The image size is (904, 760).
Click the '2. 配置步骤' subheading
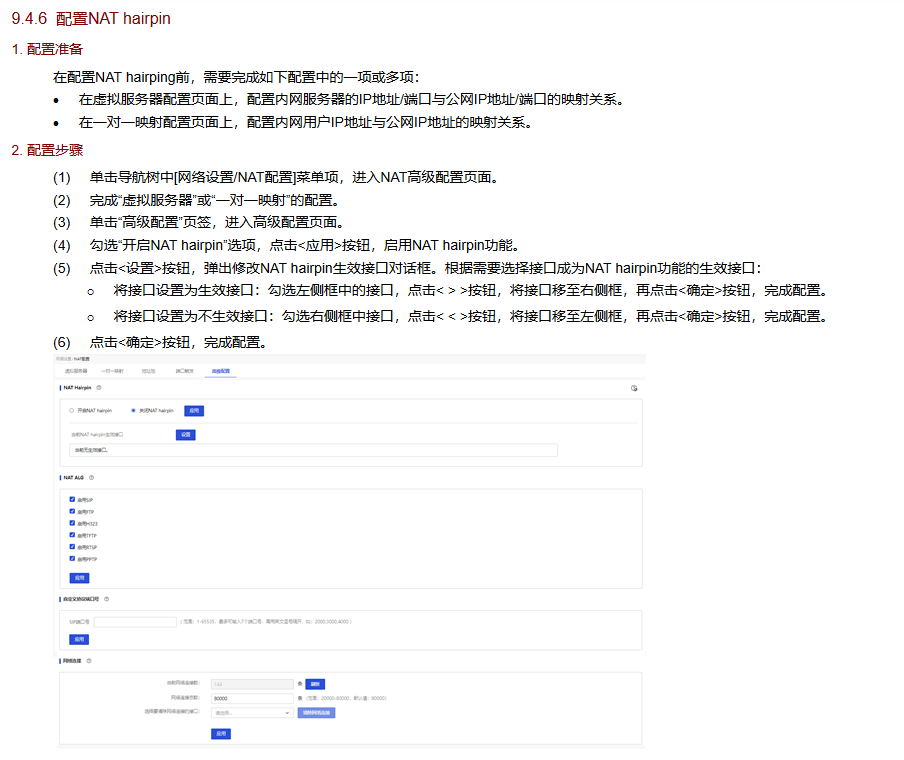pos(47,151)
